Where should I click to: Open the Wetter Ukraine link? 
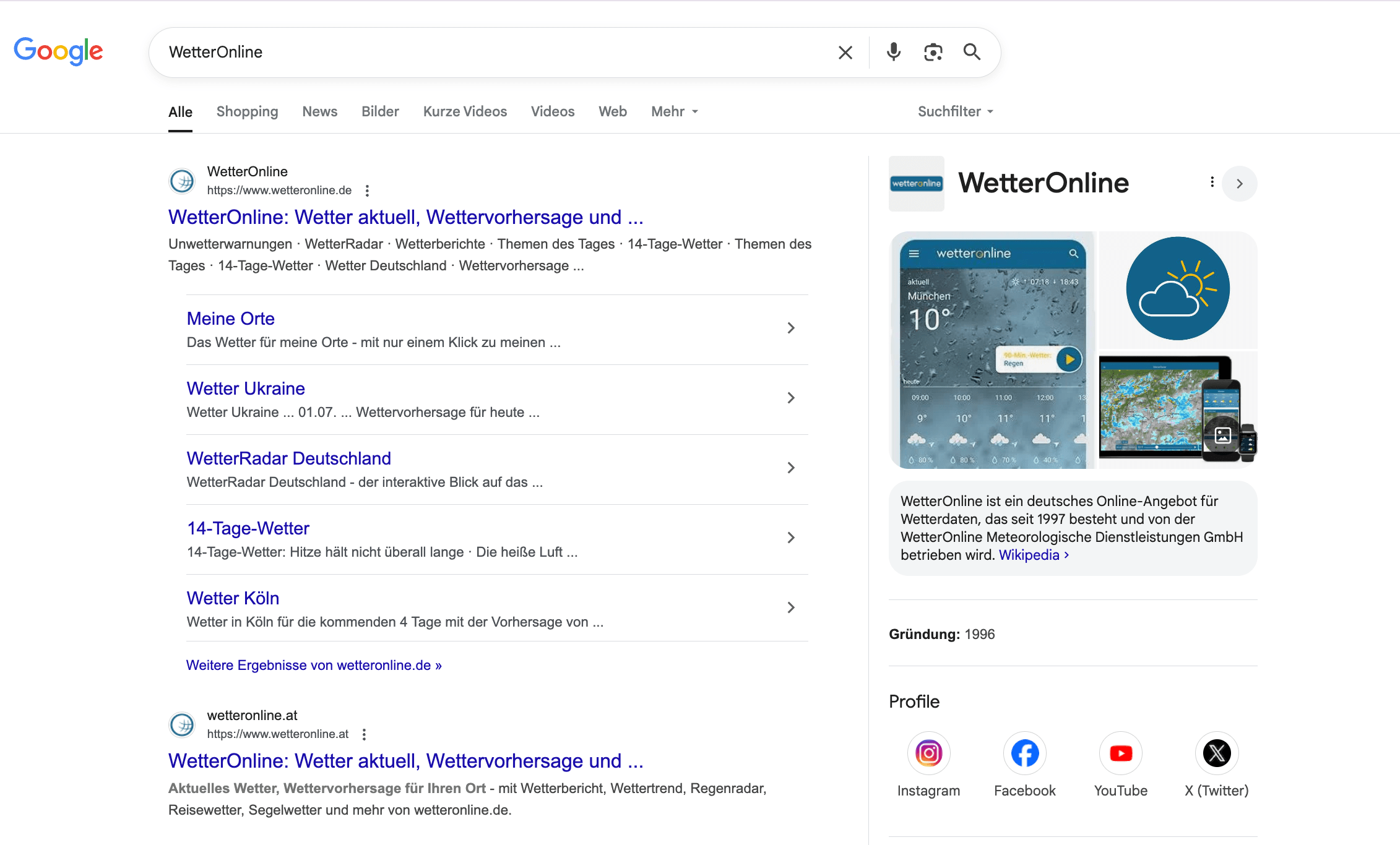(x=246, y=388)
